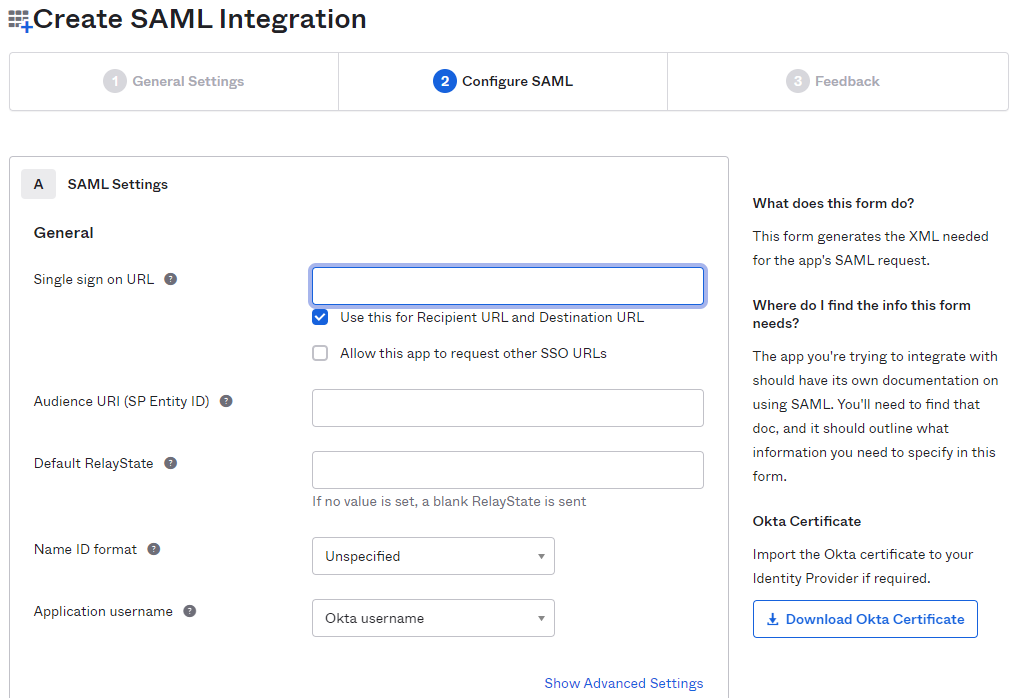Focus the Audience URI input field
1018x698 pixels.
[508, 408]
